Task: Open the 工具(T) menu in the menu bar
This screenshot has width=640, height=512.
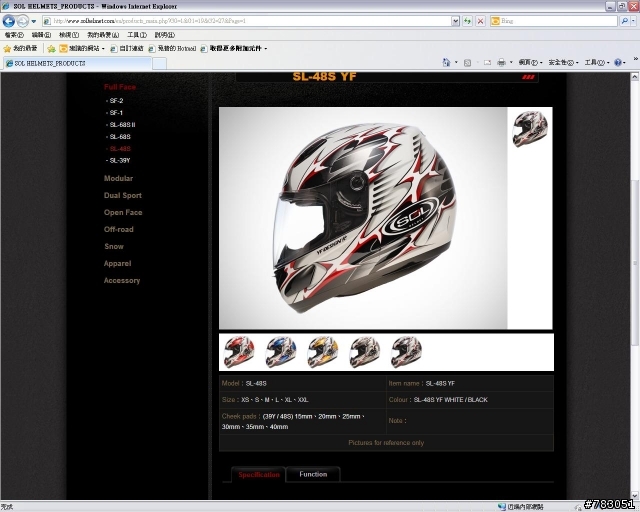Action: click(137, 35)
